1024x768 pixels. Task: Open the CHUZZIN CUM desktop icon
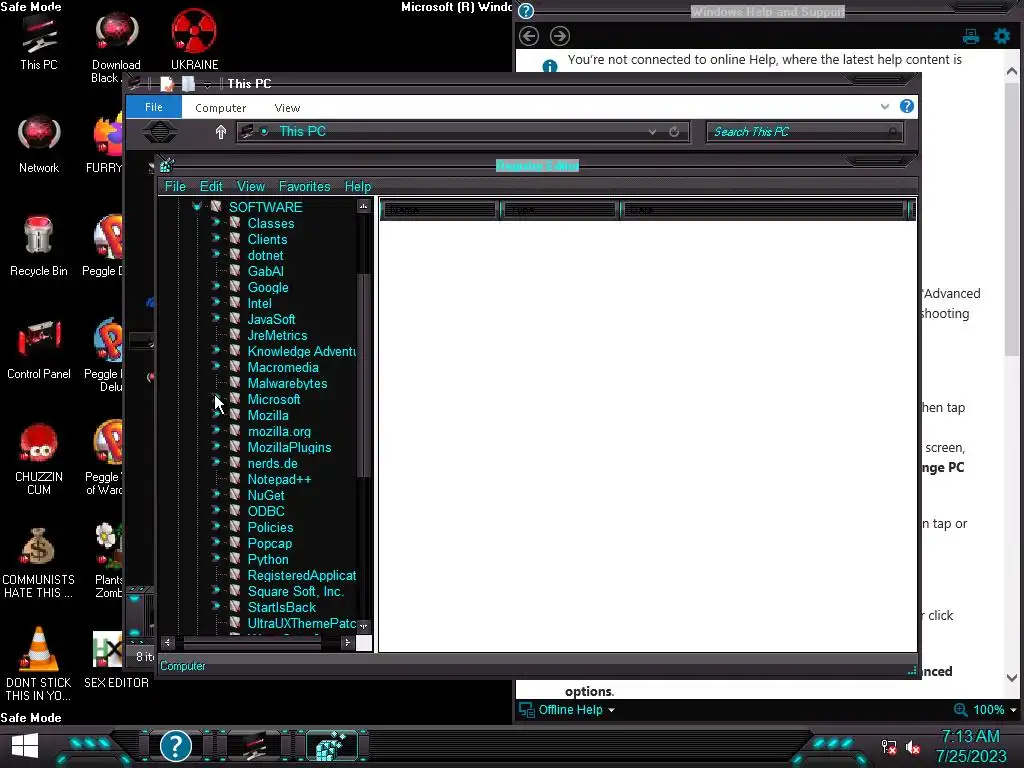point(39,458)
